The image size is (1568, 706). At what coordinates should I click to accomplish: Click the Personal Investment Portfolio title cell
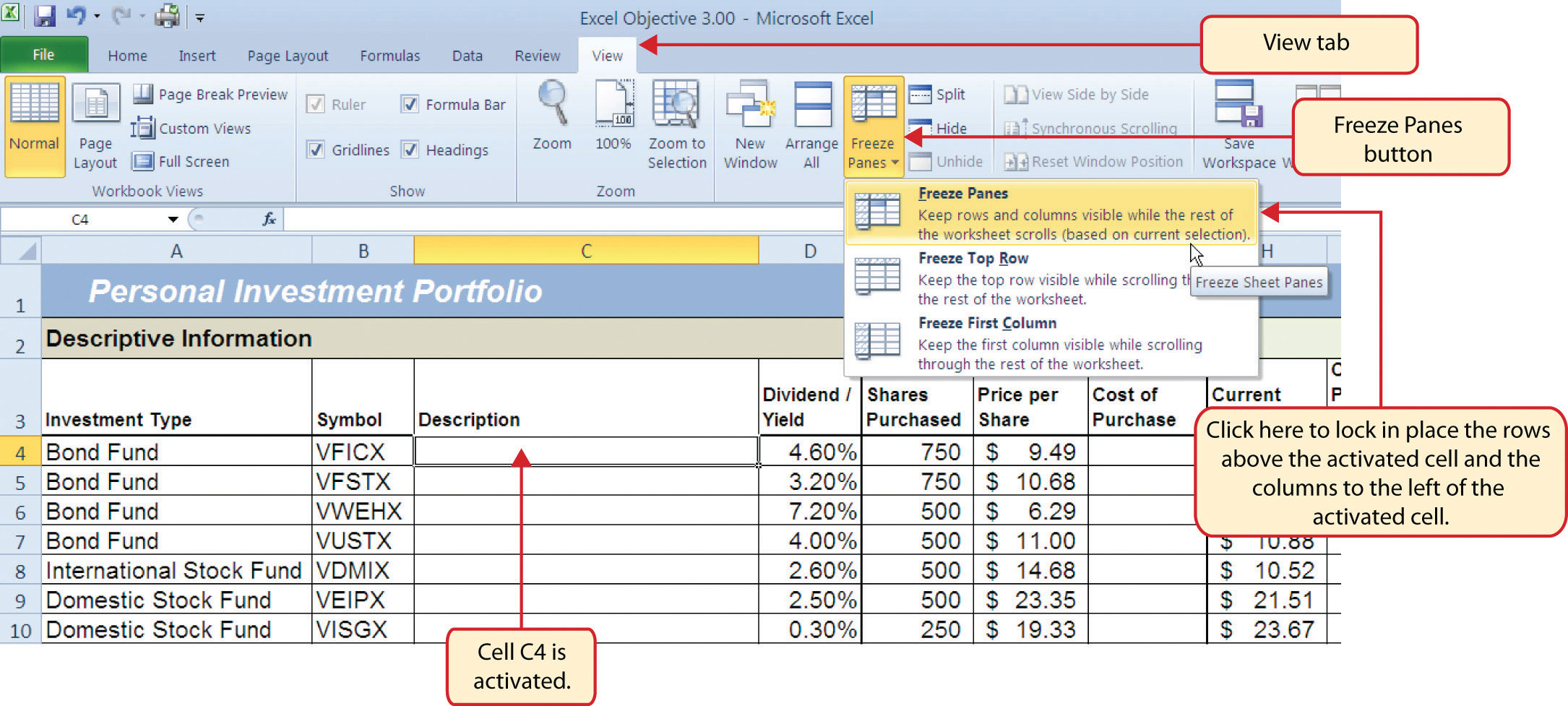coord(315,291)
